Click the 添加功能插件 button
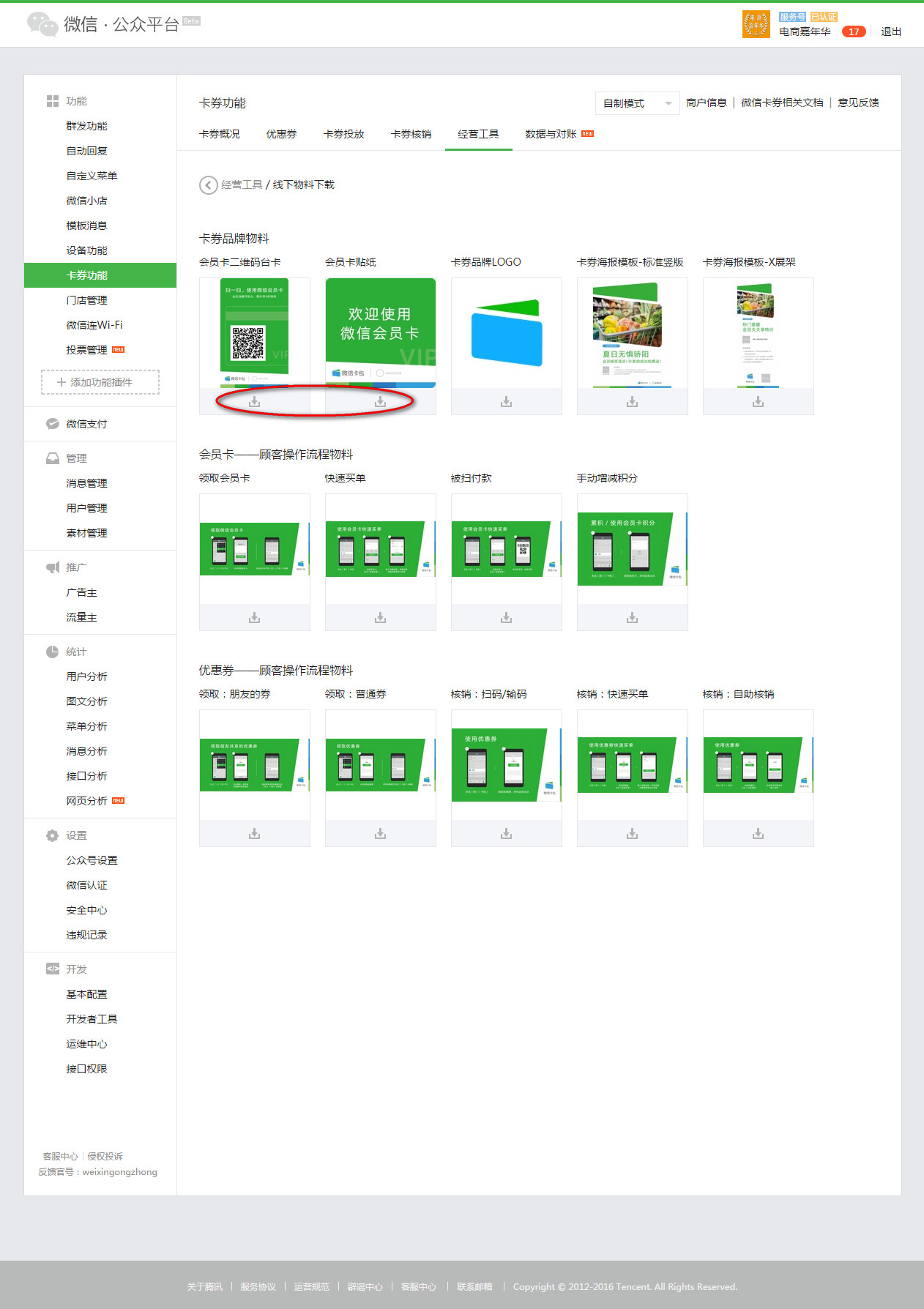Viewport: 924px width, 1309px height. (100, 382)
